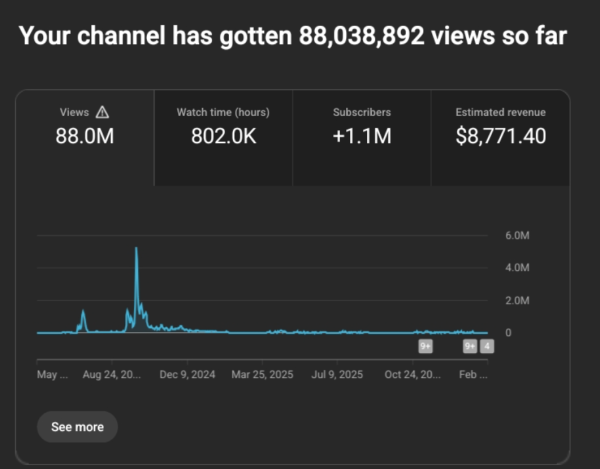This screenshot has width=600, height=469.
Task: Click the small early spike on the chart line
Action: tap(83, 313)
